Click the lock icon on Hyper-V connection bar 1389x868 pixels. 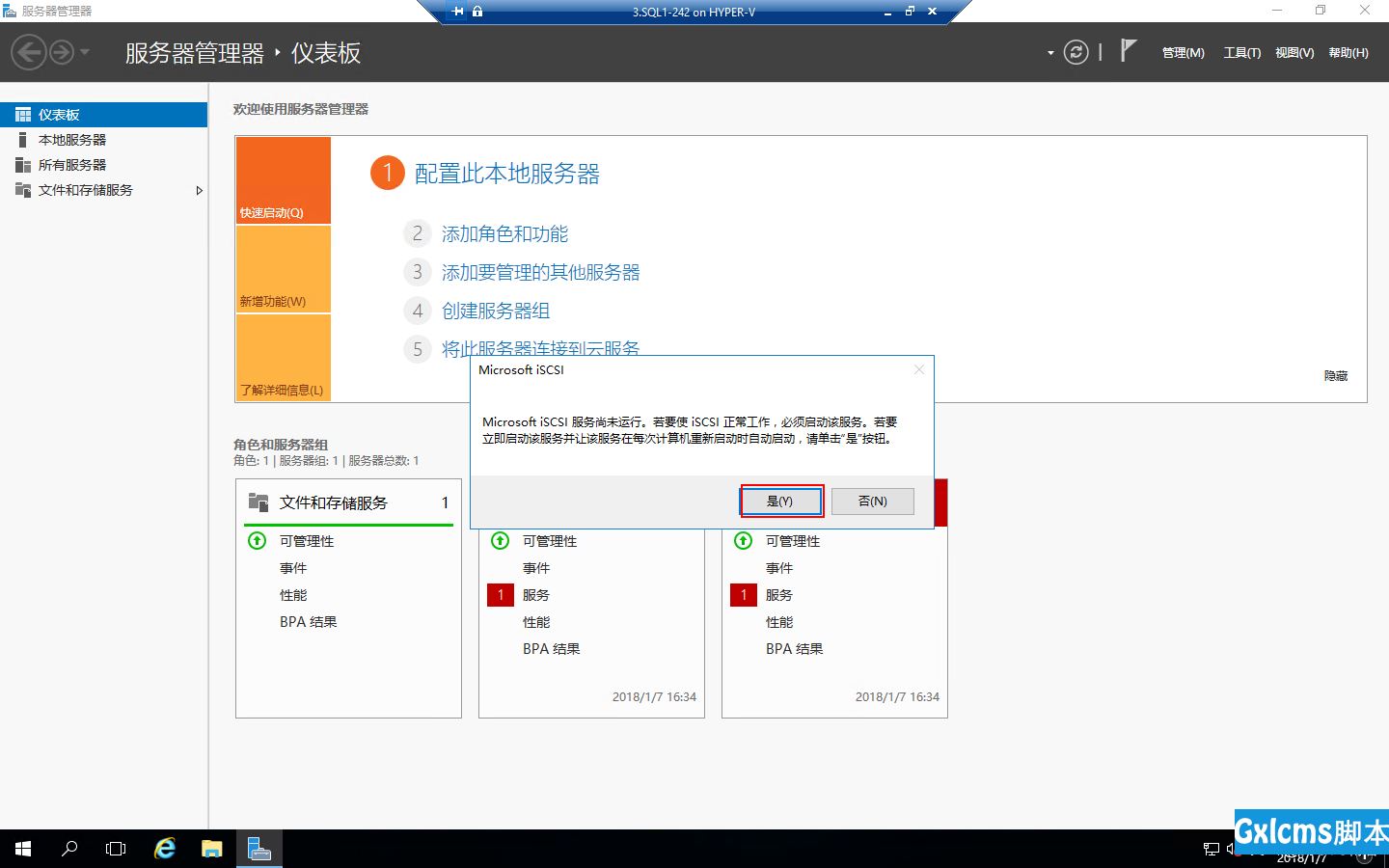click(x=477, y=12)
